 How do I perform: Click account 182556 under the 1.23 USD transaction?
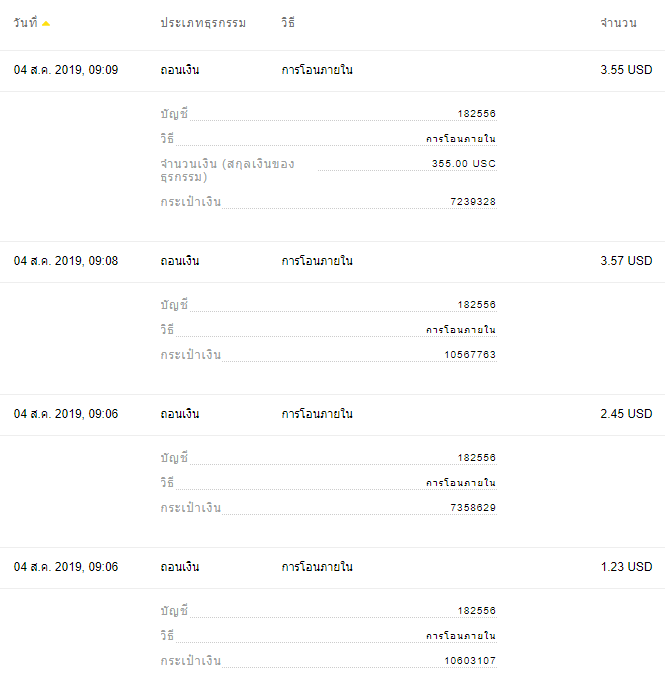pyautogui.click(x=476, y=611)
